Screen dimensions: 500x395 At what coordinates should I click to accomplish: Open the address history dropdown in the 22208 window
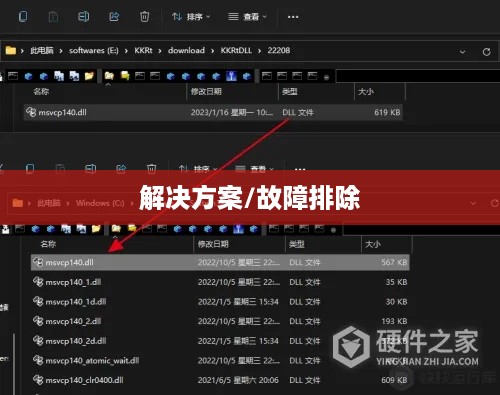pyautogui.click(x=462, y=52)
